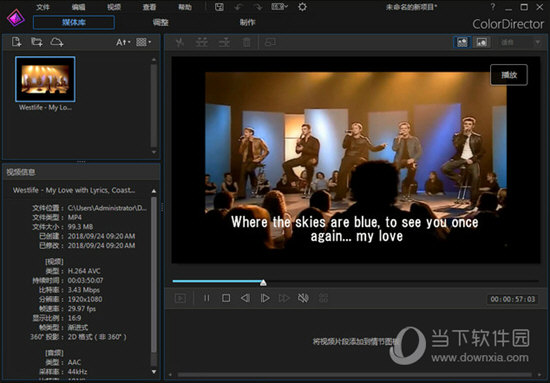Click the video preview image

pyautogui.click(x=356, y=160)
